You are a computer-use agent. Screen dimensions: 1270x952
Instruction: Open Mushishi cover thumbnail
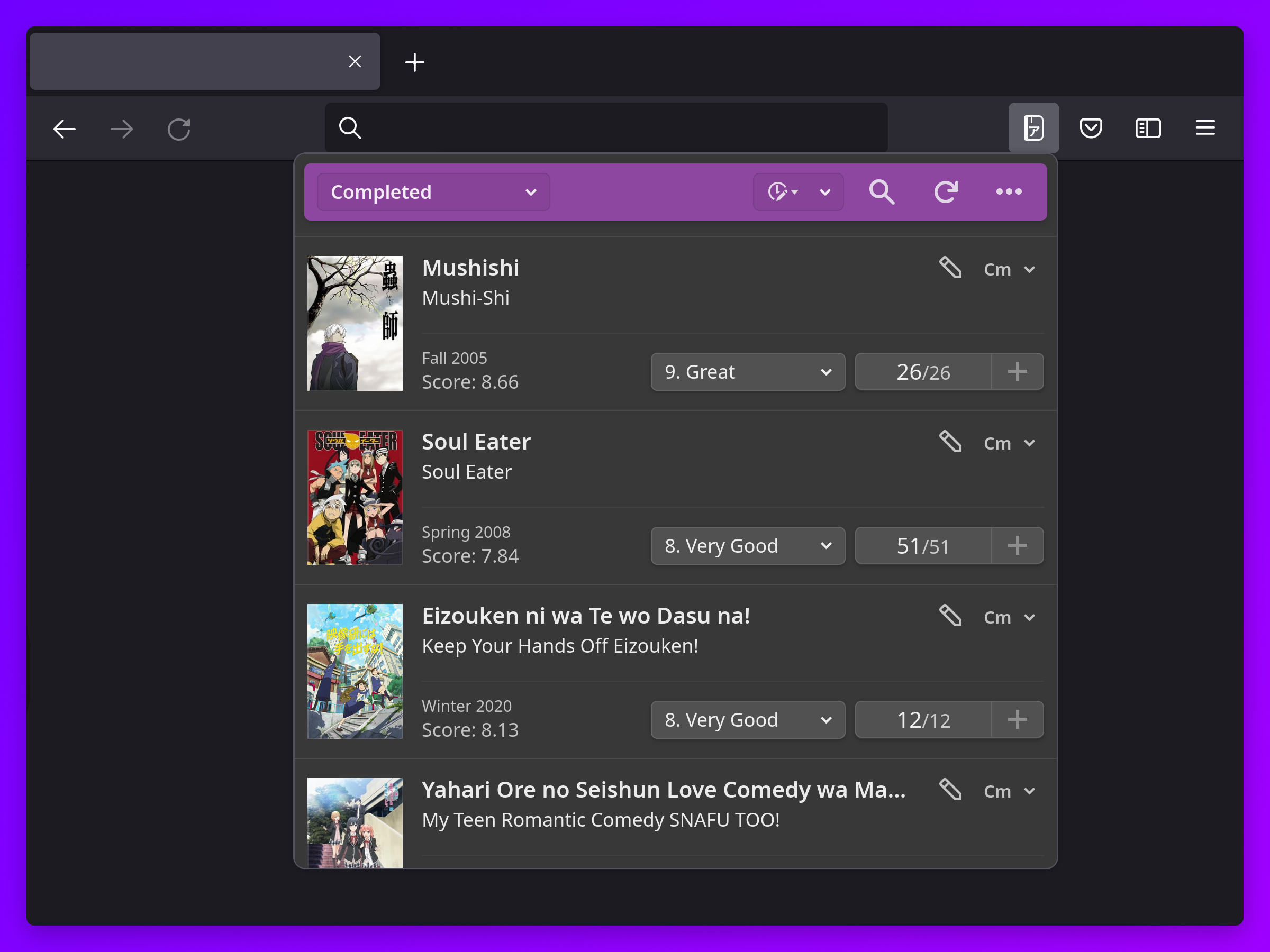[355, 323]
